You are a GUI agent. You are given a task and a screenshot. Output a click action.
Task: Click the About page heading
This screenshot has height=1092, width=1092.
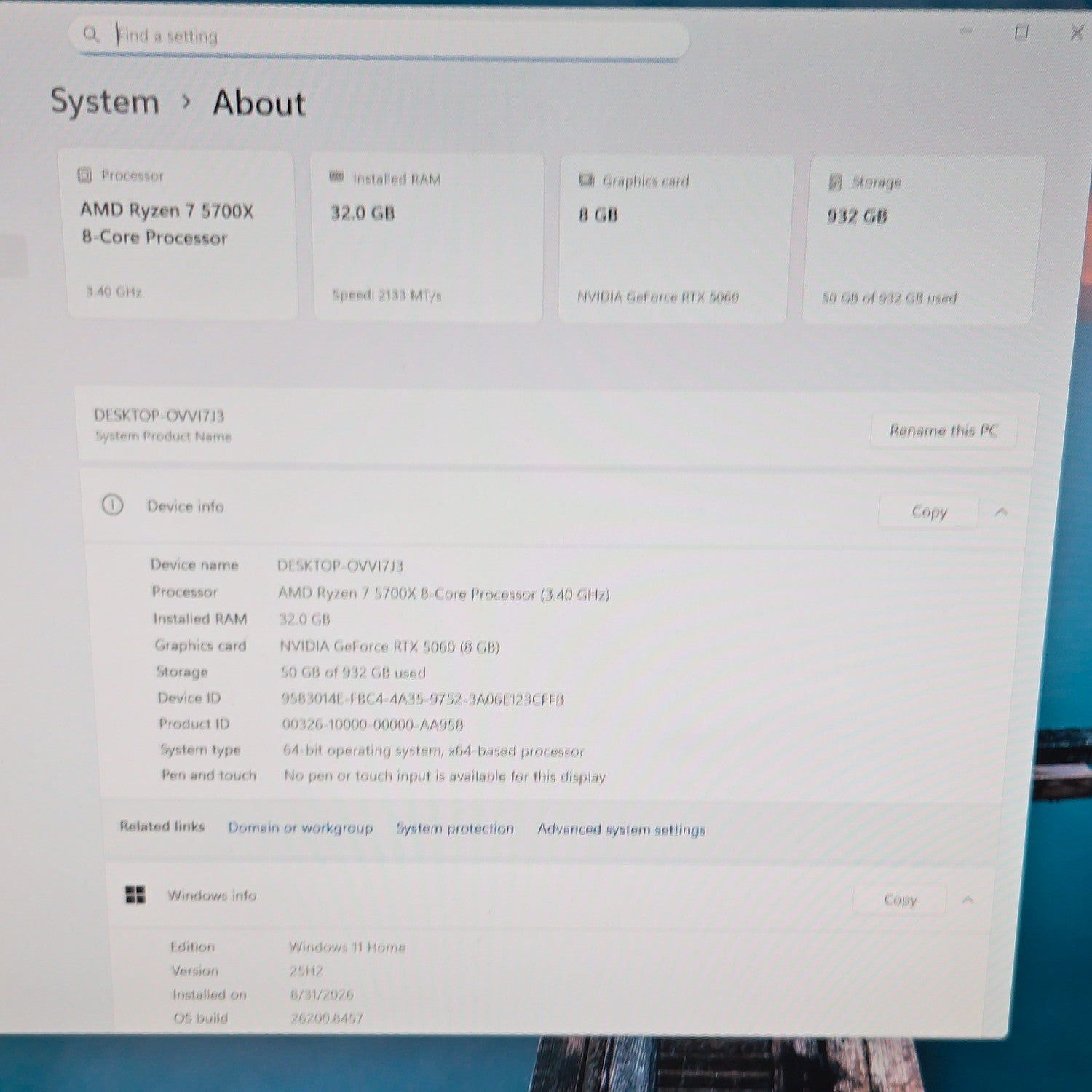(259, 103)
